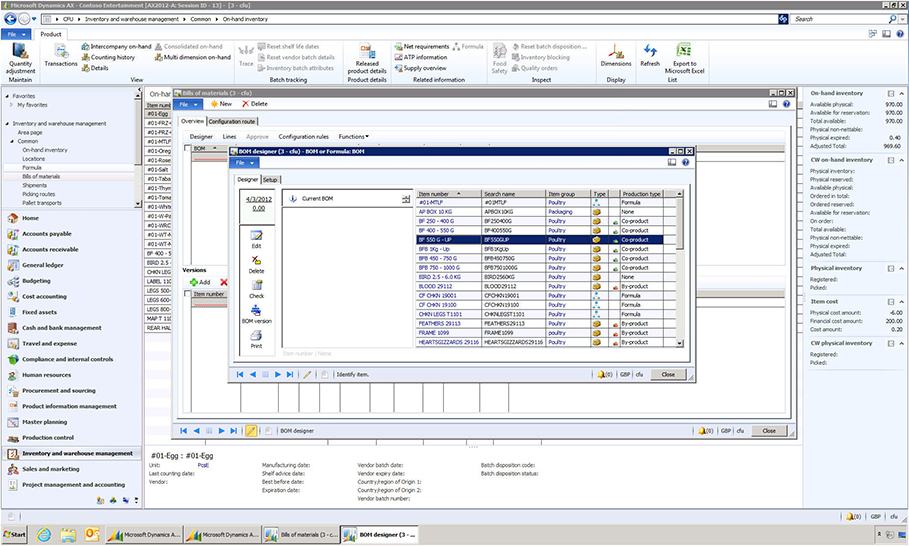The width and height of the screenshot is (909, 546).
Task: Sort by Item number column header
Action: click(x=449, y=194)
